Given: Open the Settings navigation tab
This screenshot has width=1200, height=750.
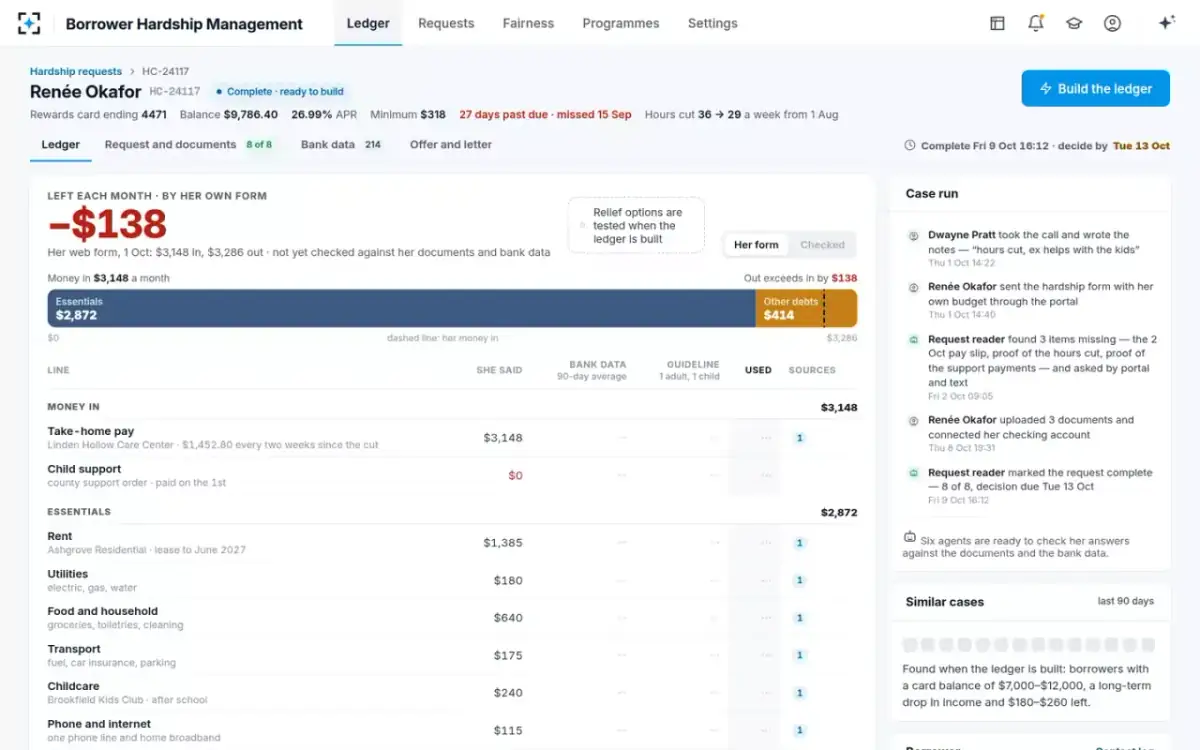Looking at the screenshot, I should (x=713, y=23).
